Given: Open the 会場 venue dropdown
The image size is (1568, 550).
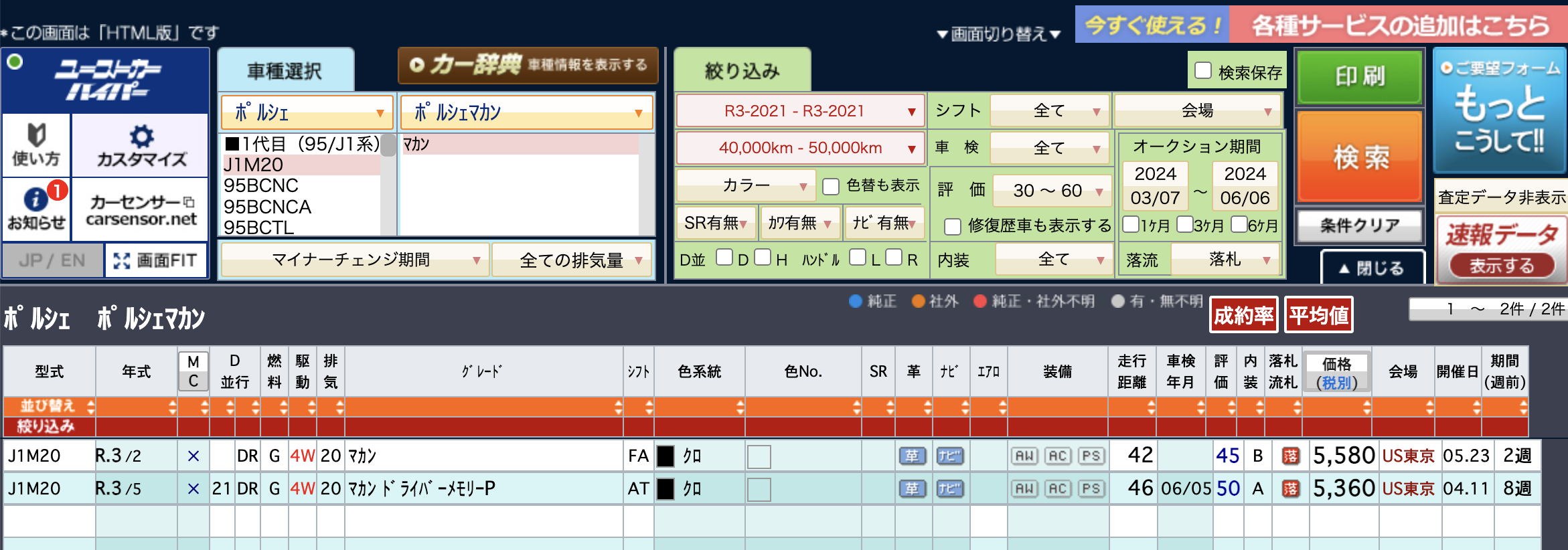Looking at the screenshot, I should (1198, 111).
